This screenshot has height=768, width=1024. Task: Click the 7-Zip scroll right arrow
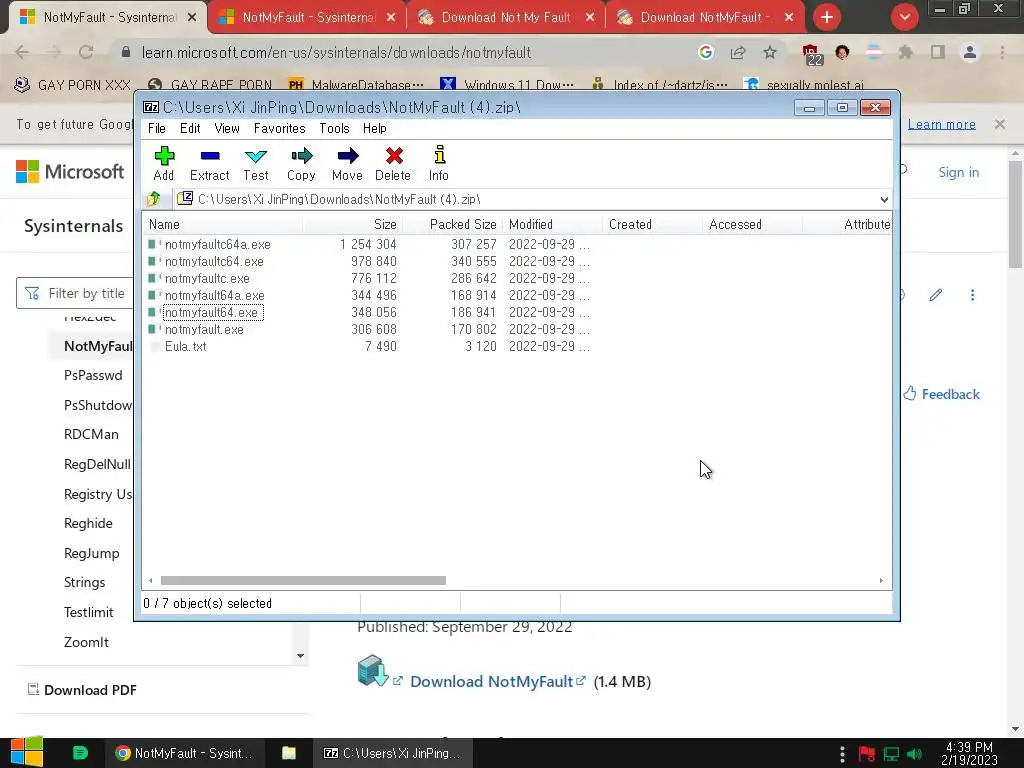[x=881, y=580]
